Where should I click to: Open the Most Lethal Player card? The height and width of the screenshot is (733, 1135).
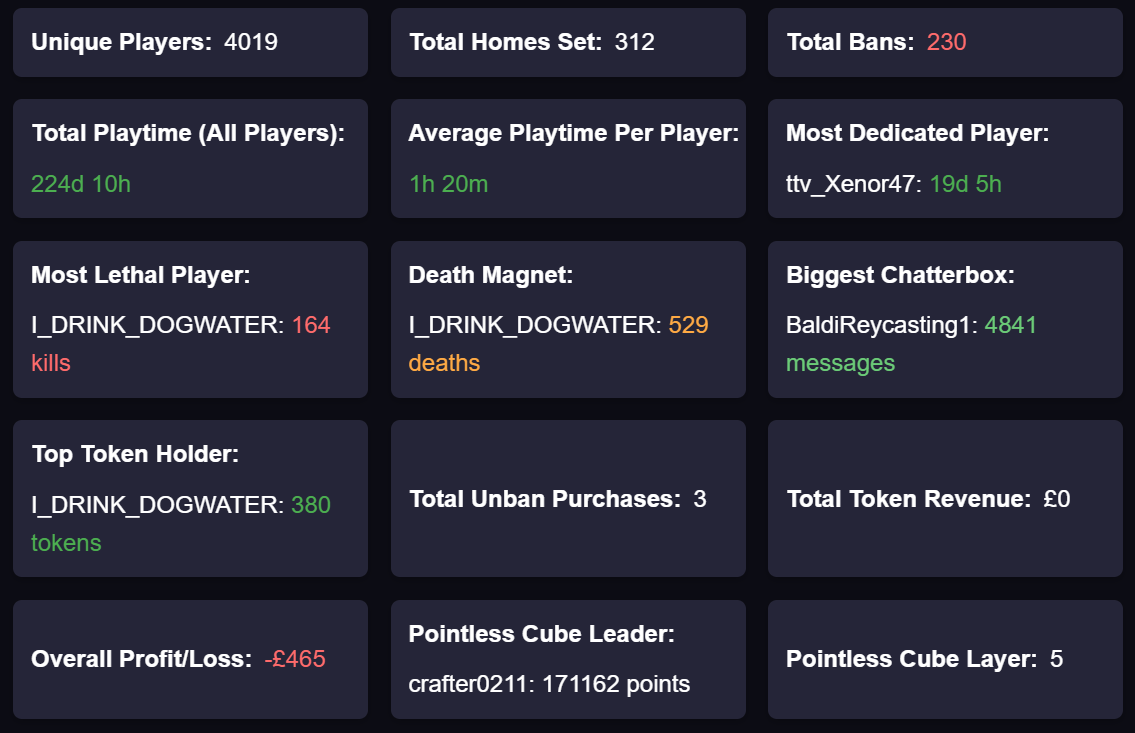coord(190,318)
